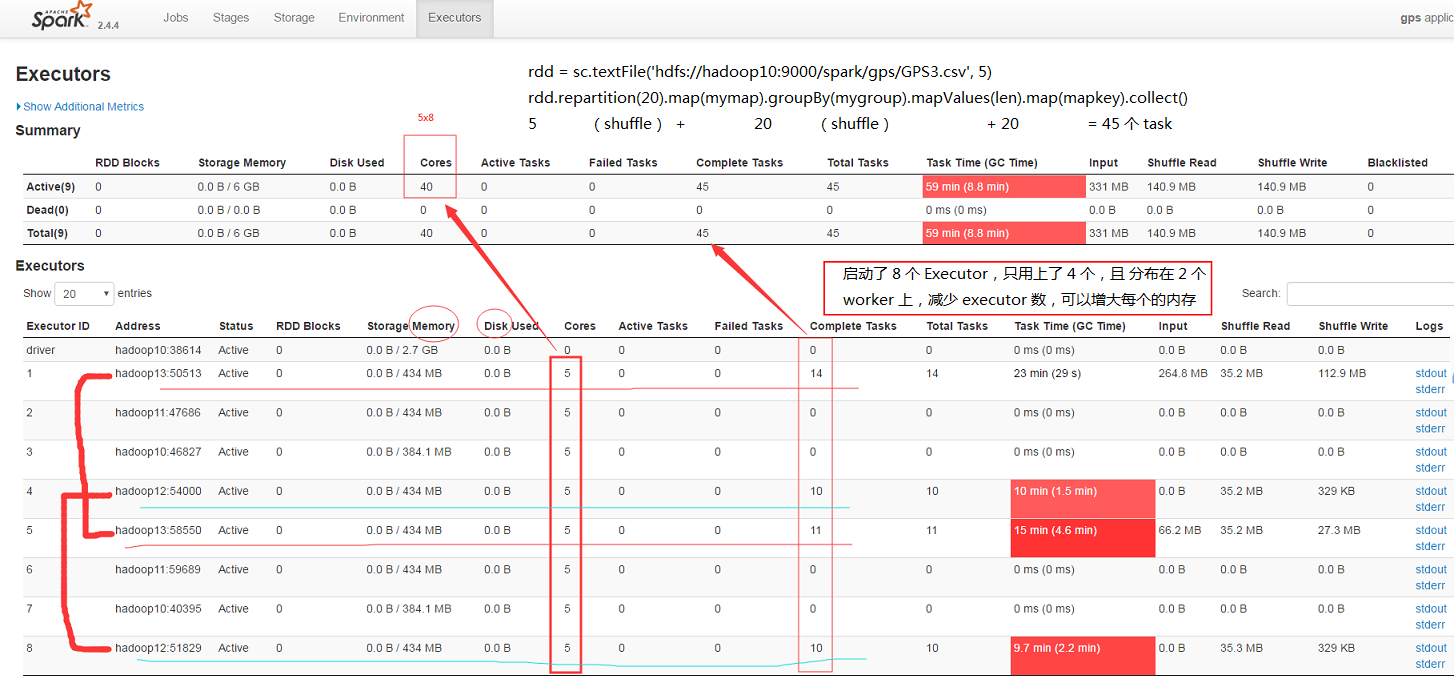Open stderr log for executor 4
The height and width of the screenshot is (679, 1454).
[1431, 507]
